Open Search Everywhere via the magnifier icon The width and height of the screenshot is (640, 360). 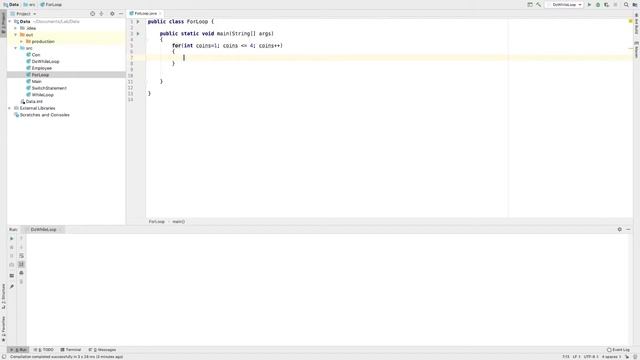(626, 5)
